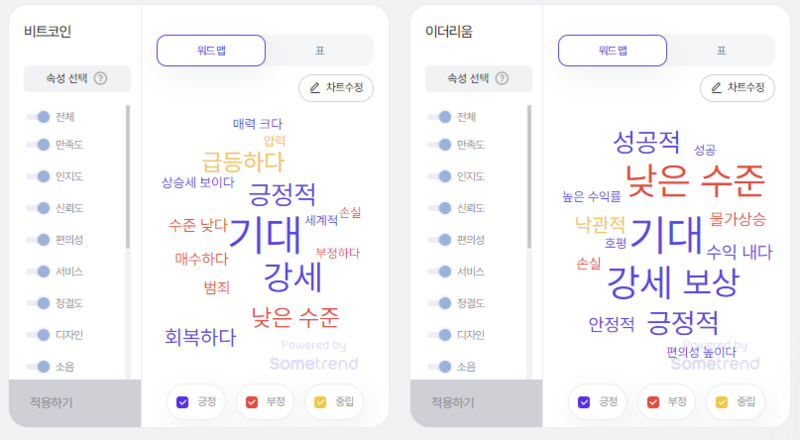Click 적용하기 button in 이더리움 panel
The width and height of the screenshot is (800, 440).
click(476, 403)
